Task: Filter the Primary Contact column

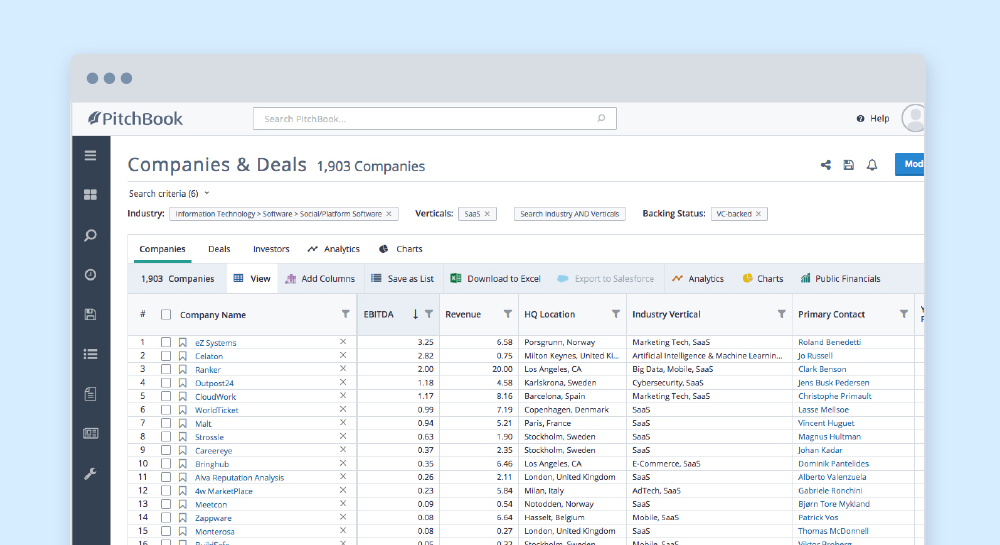Action: 904,314
